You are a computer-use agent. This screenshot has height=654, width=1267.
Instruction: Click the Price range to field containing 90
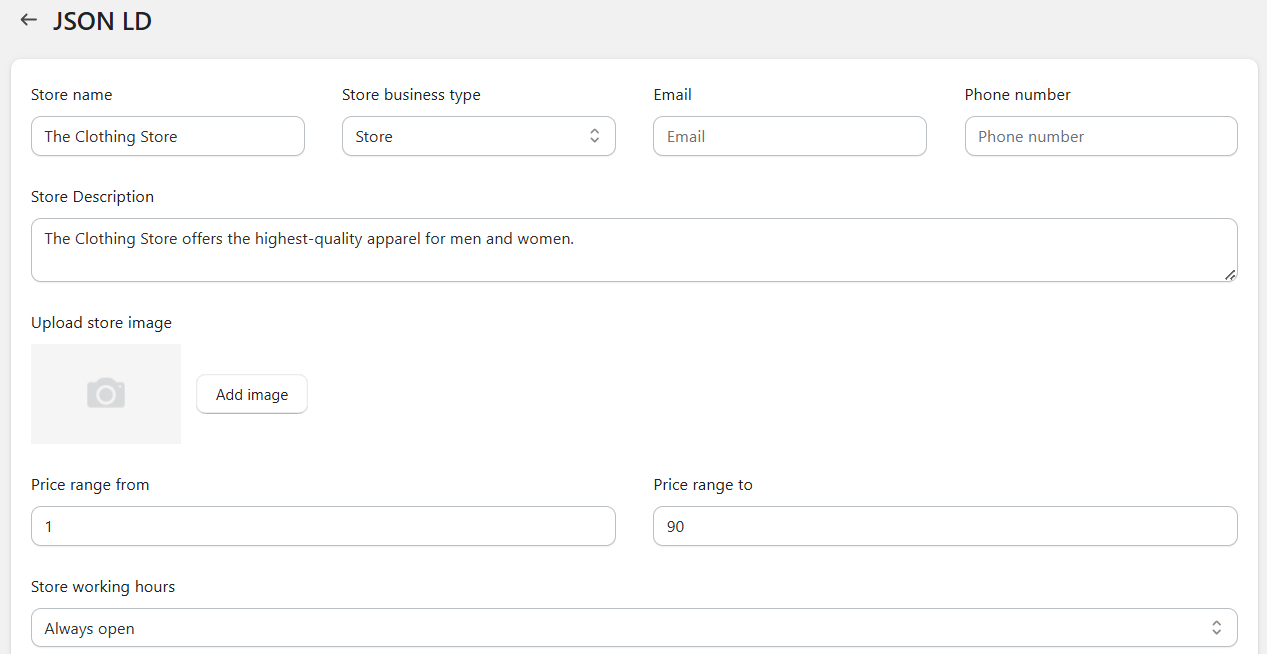point(944,526)
